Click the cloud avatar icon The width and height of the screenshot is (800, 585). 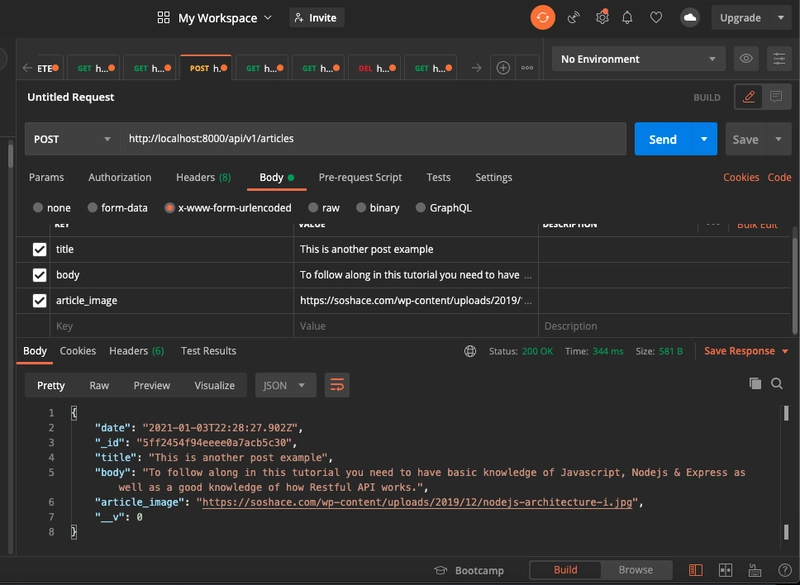pos(690,18)
